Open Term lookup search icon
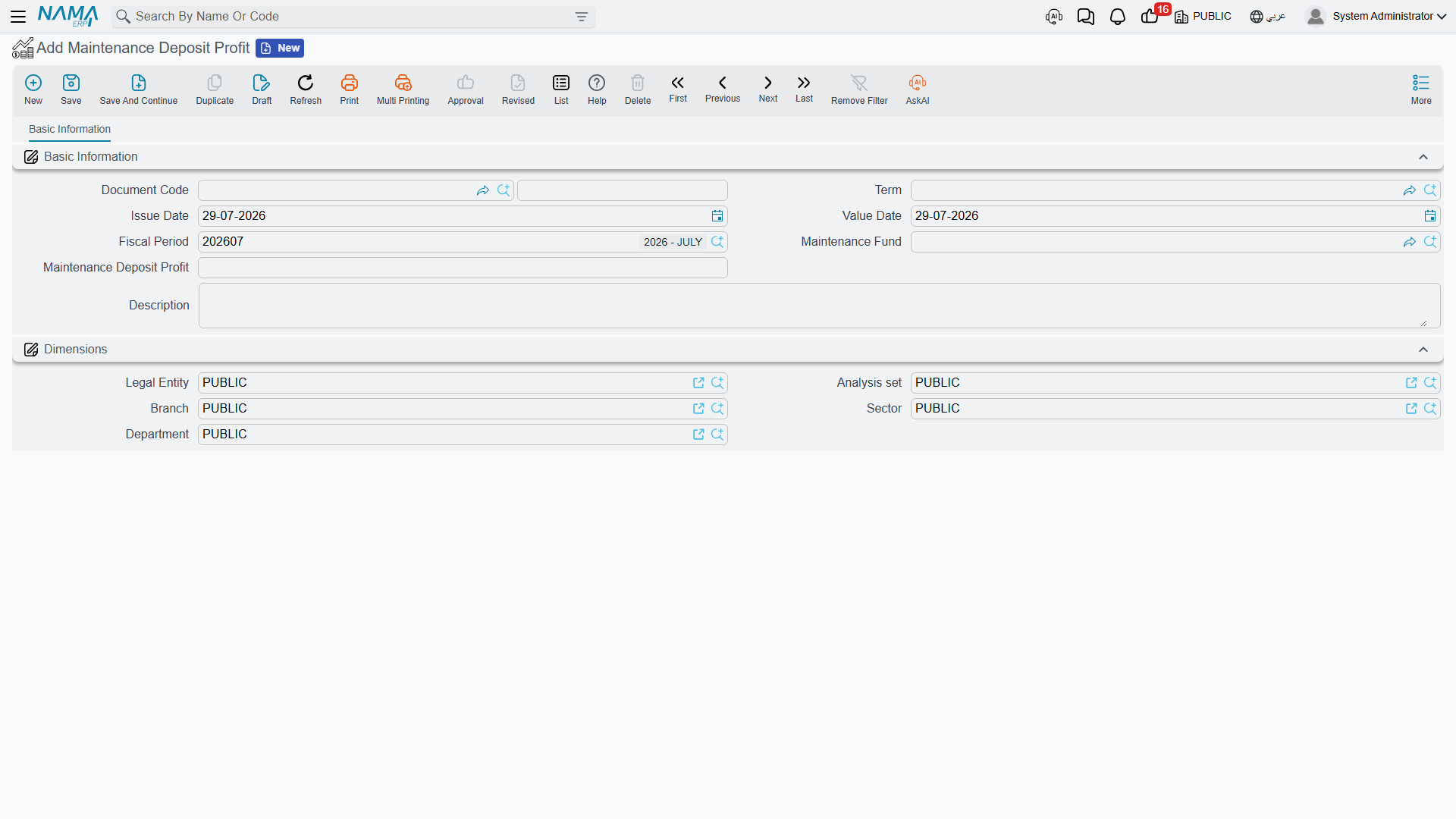 coord(1430,190)
